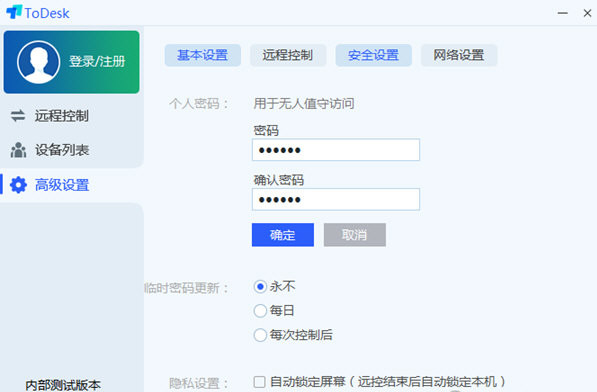Switch to the 安全设置 tab
This screenshot has width=597, height=392.
pyautogui.click(x=374, y=55)
